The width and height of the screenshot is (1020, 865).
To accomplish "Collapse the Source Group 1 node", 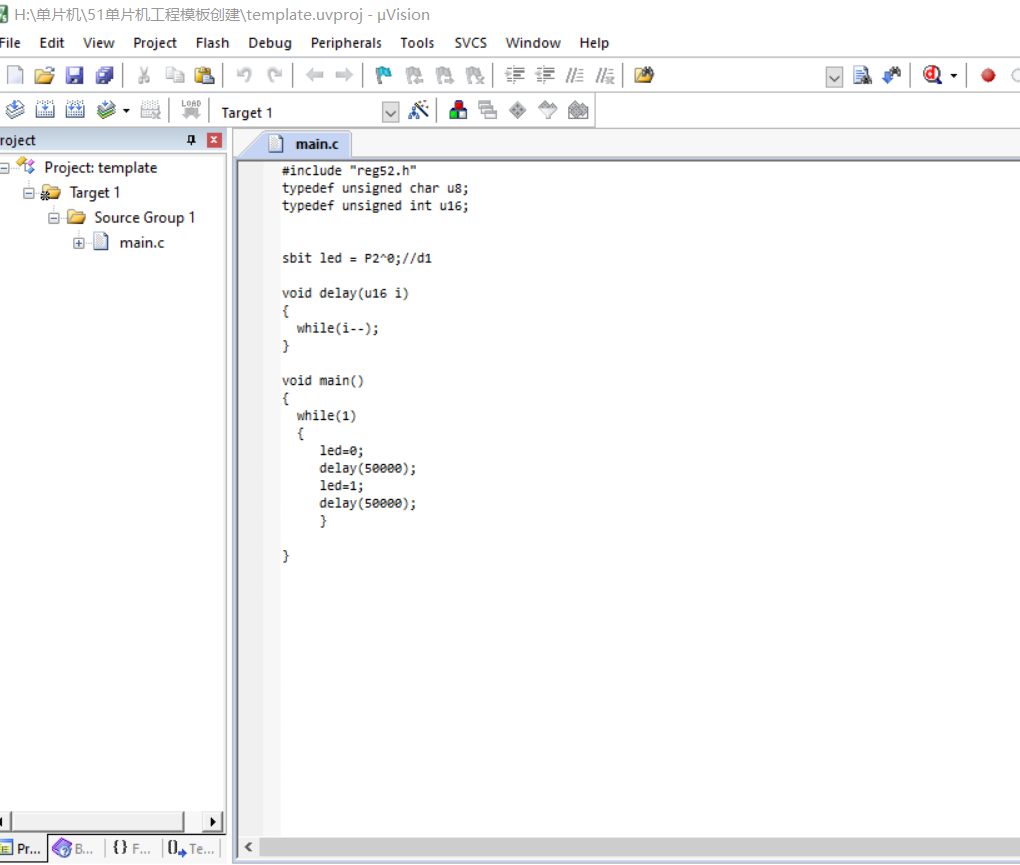I will pos(54,218).
